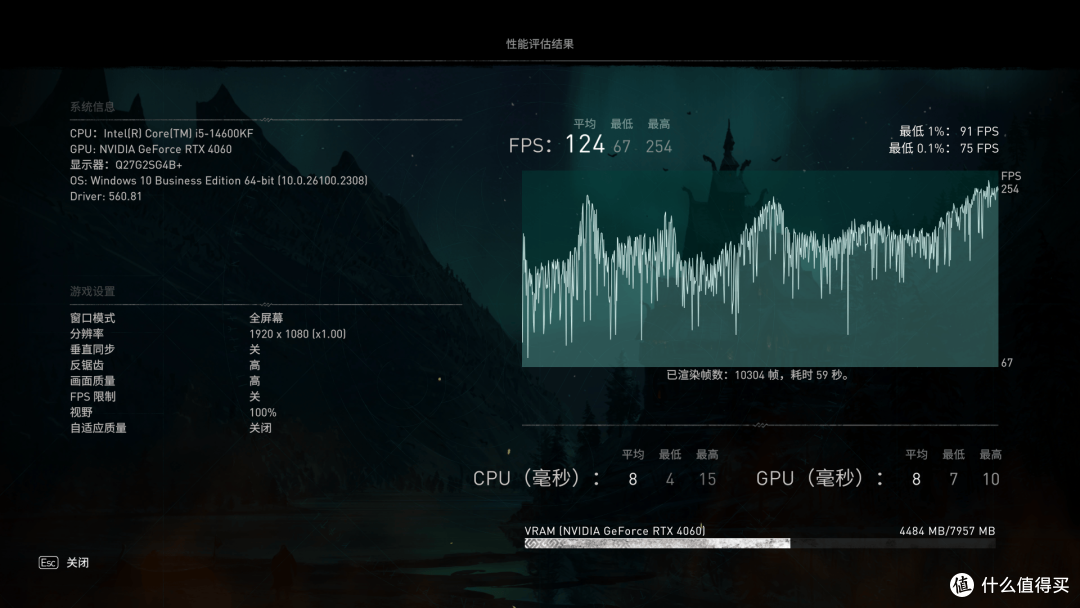Click the CPU minimum value 4
Viewport: 1080px width, 608px height.
tap(669, 479)
